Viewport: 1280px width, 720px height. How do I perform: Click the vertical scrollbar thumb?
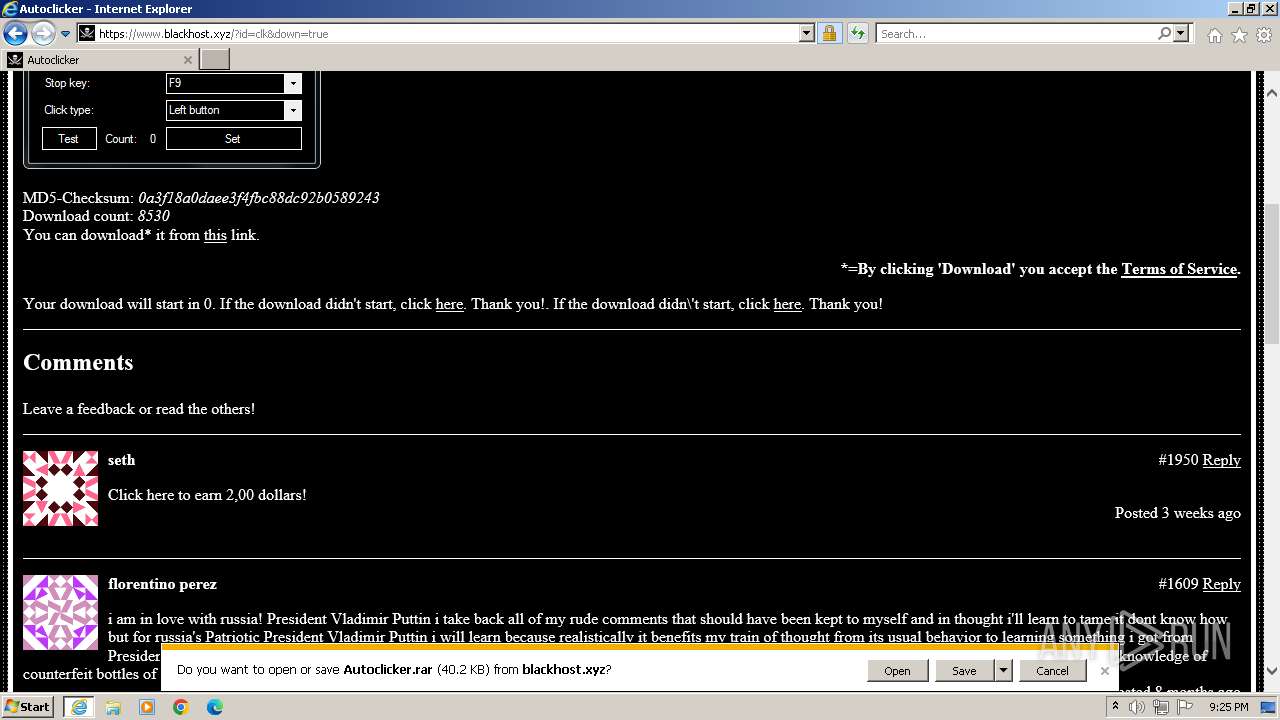1272,272
